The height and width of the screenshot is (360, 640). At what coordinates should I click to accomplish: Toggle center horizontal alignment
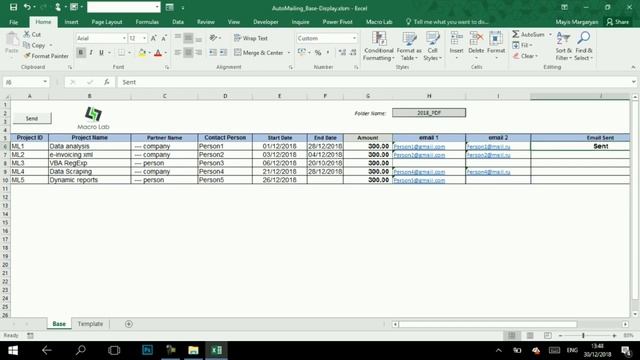(x=188, y=52)
